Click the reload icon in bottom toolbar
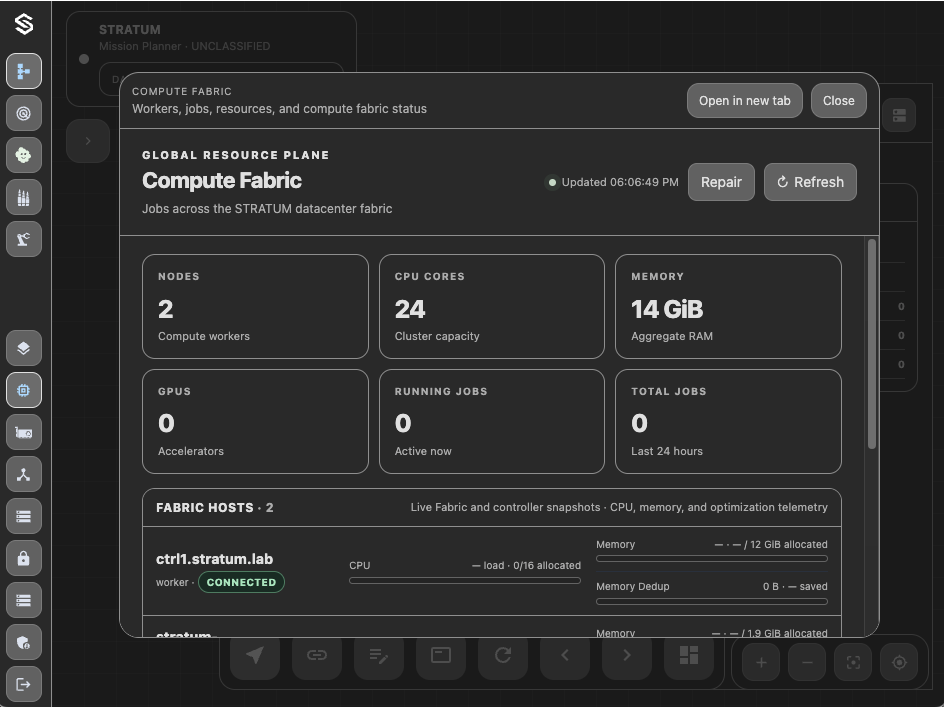The image size is (944, 707). pos(503,656)
